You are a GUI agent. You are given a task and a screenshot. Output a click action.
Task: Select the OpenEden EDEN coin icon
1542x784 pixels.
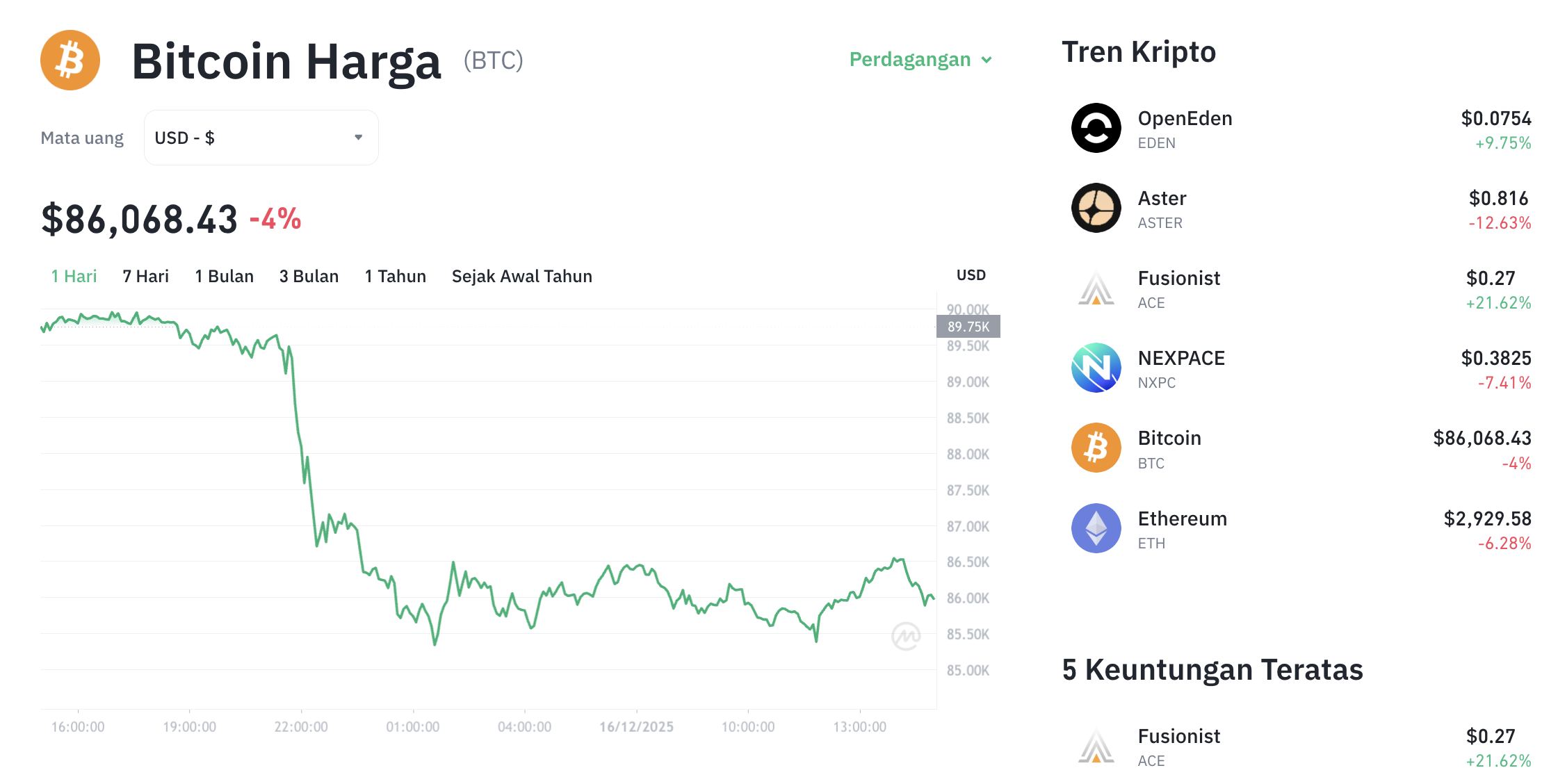[1096, 129]
